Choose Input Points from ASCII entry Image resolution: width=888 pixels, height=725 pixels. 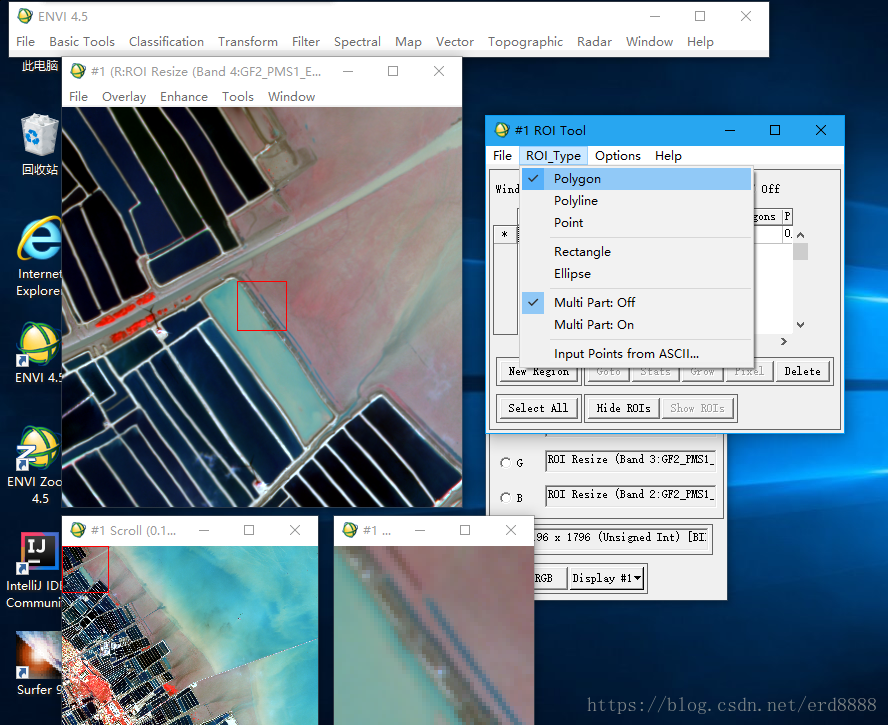pos(637,353)
